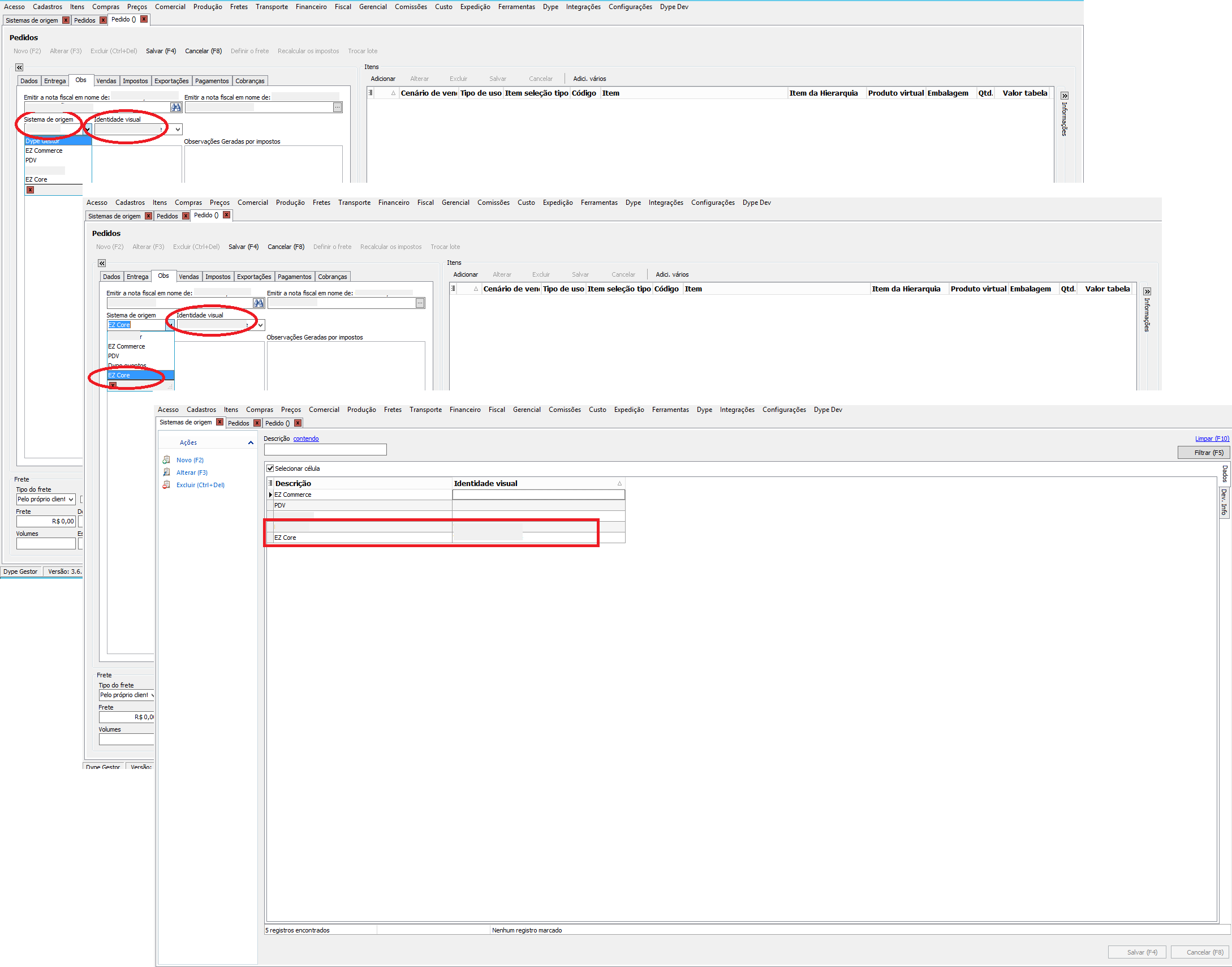Screen dimensions: 1232x967
Task: Click Adici. vários in middle window Itens toolbar
Action: tap(672, 274)
